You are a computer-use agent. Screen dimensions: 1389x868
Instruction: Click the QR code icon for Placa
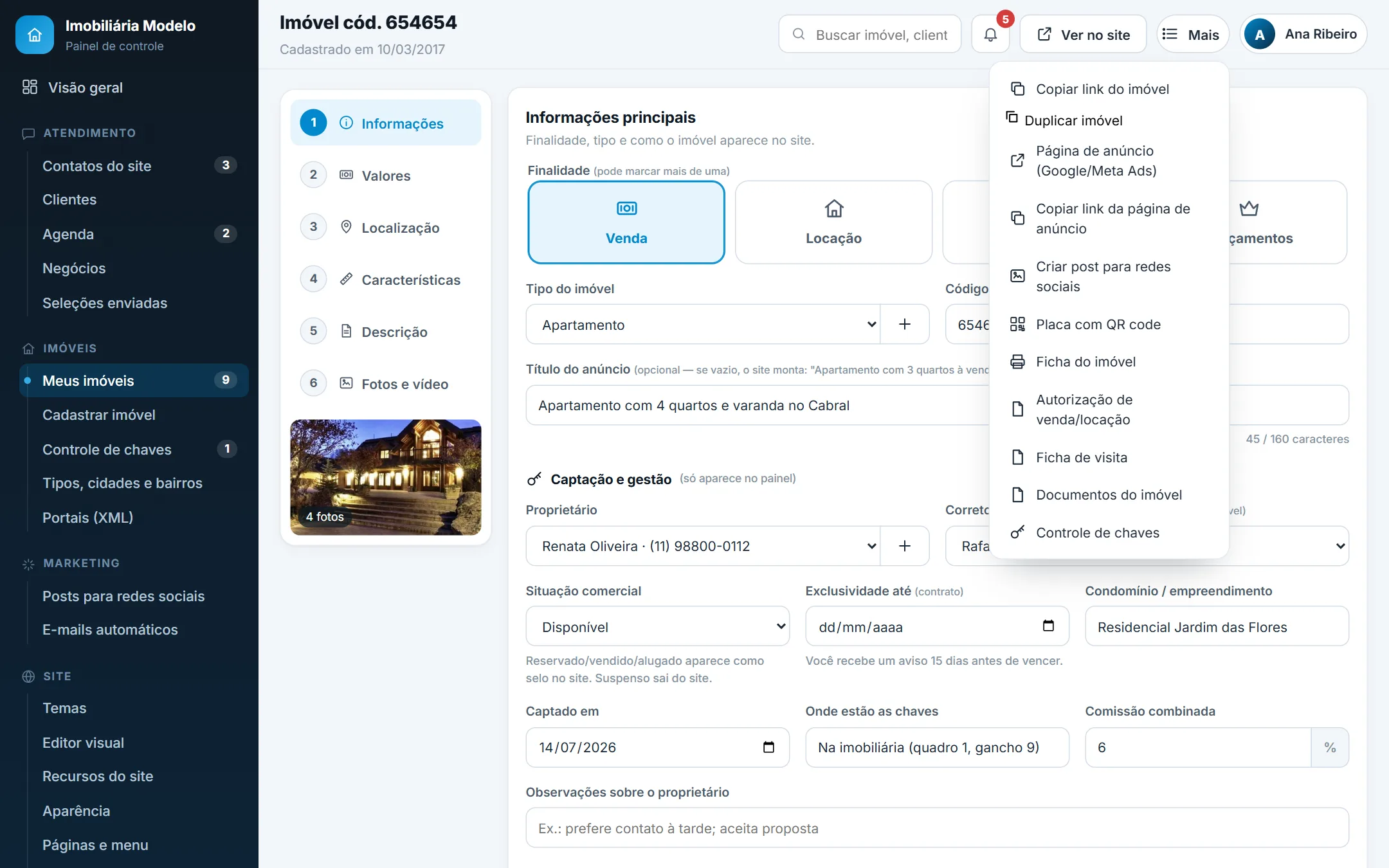coord(1017,324)
